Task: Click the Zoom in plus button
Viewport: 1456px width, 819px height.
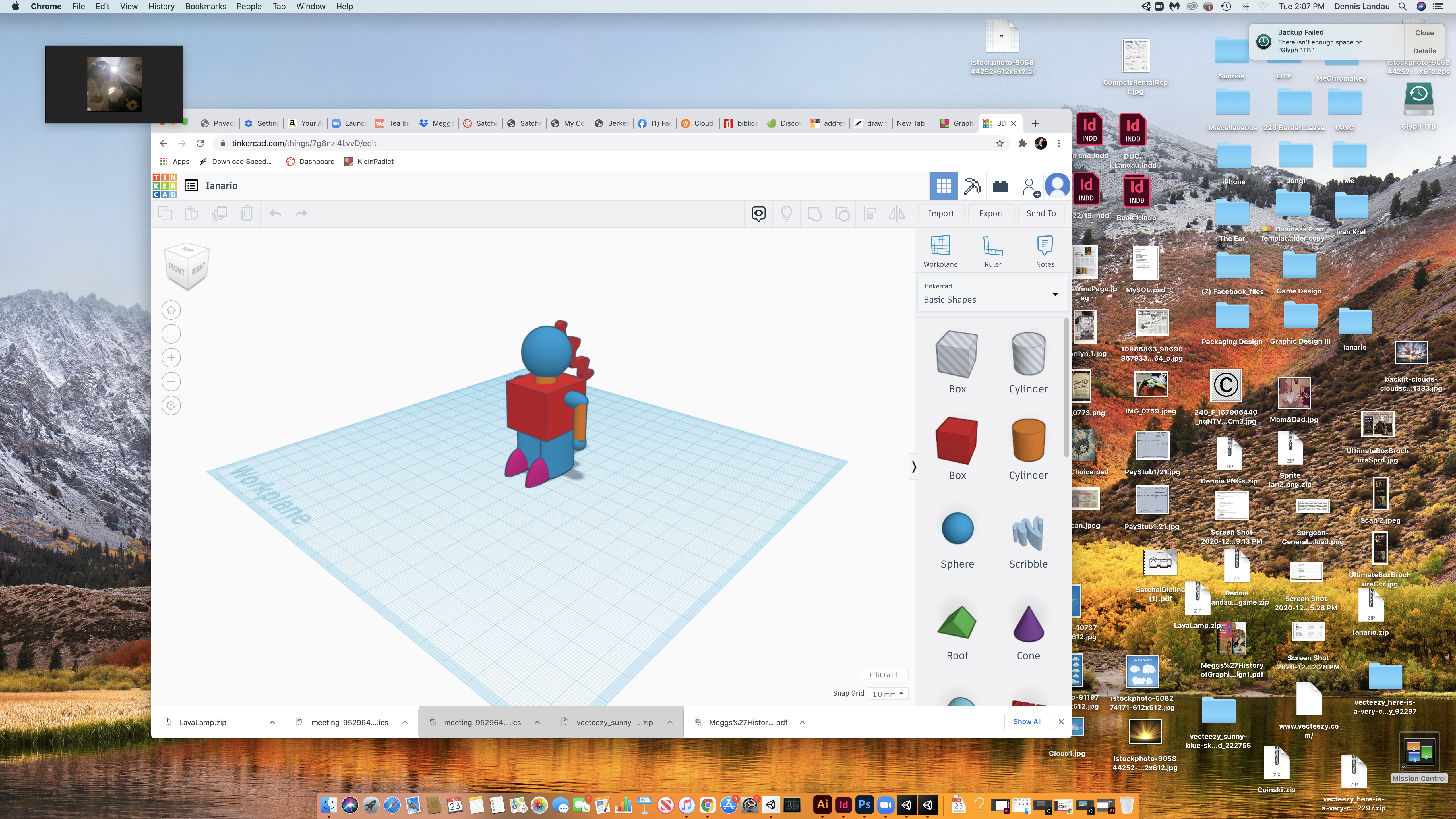Action: point(171,358)
